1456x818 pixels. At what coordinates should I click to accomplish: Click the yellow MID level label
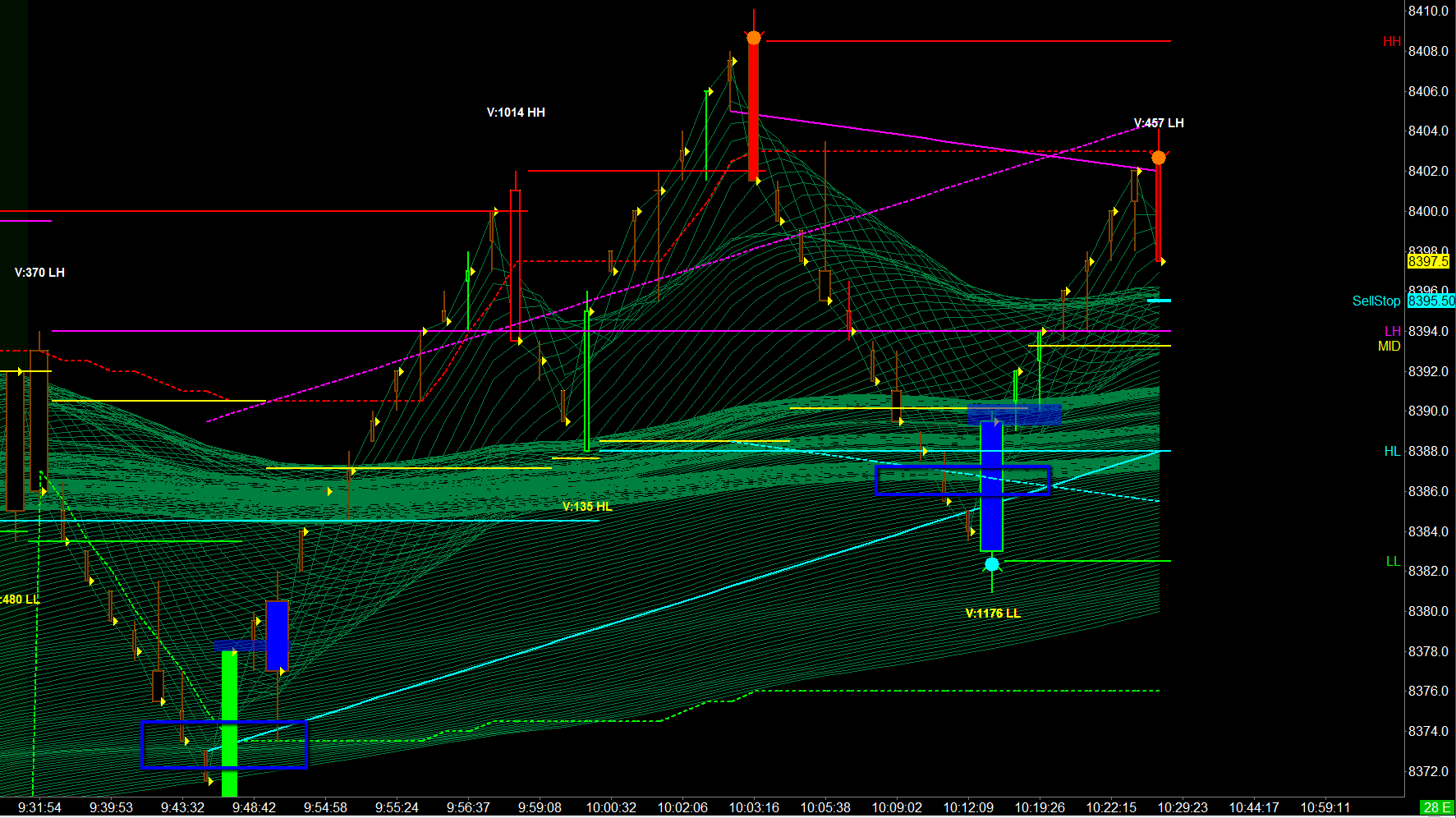click(1389, 347)
